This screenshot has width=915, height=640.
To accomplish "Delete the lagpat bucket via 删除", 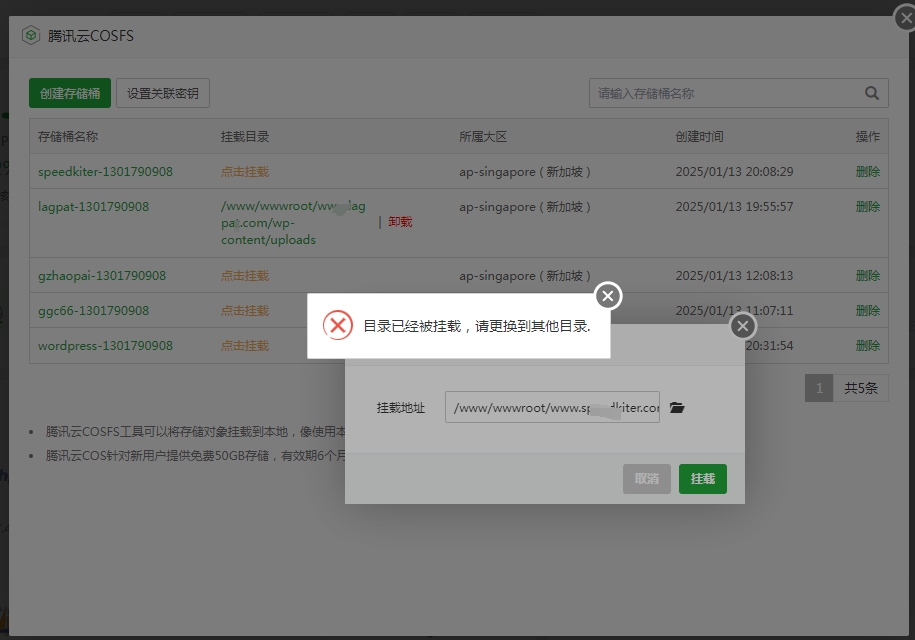I will click(868, 207).
